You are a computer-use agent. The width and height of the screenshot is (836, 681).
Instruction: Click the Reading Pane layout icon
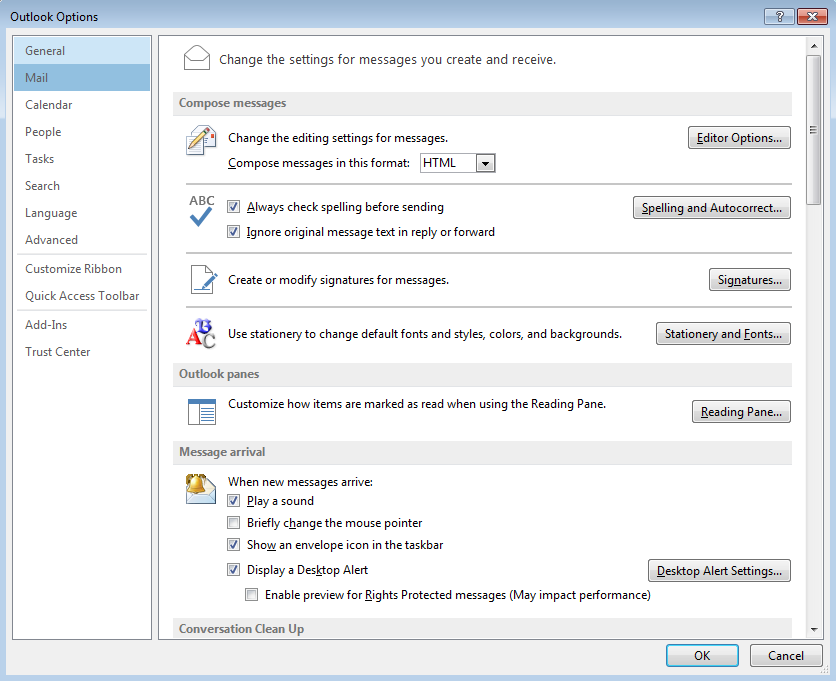[202, 412]
